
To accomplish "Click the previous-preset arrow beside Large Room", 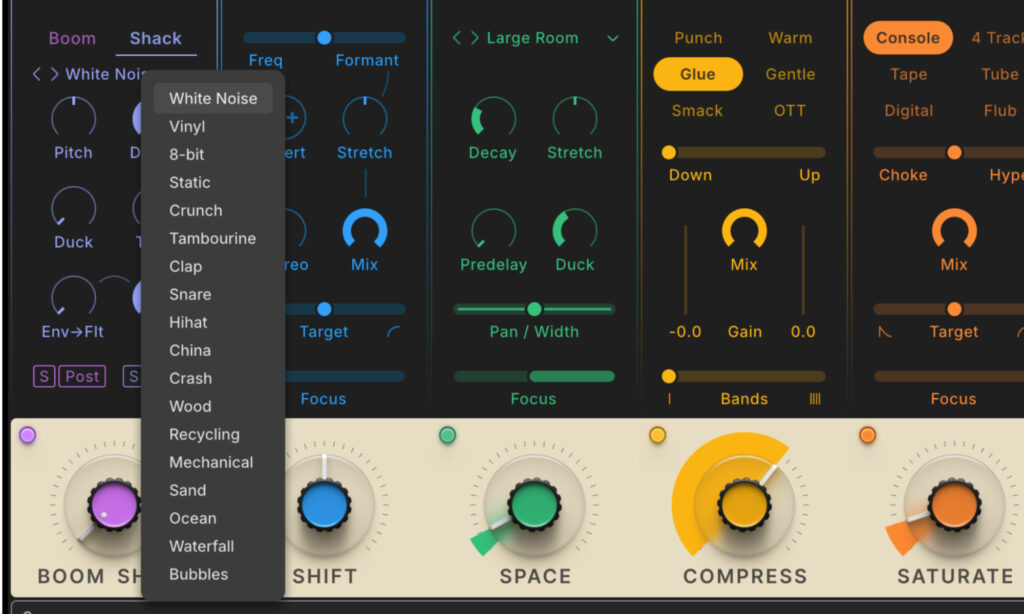I will [455, 38].
